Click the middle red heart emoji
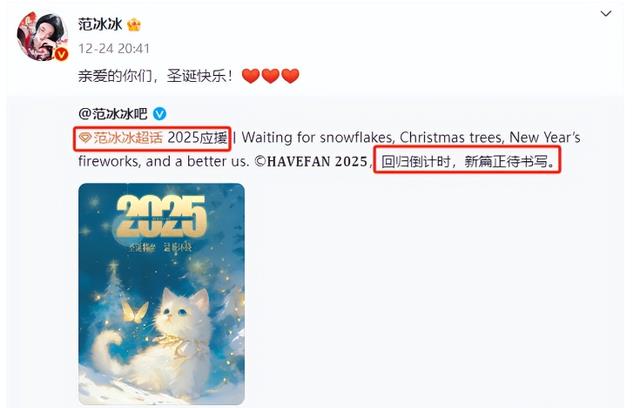Viewport: 640px width, 408px height. [270, 76]
